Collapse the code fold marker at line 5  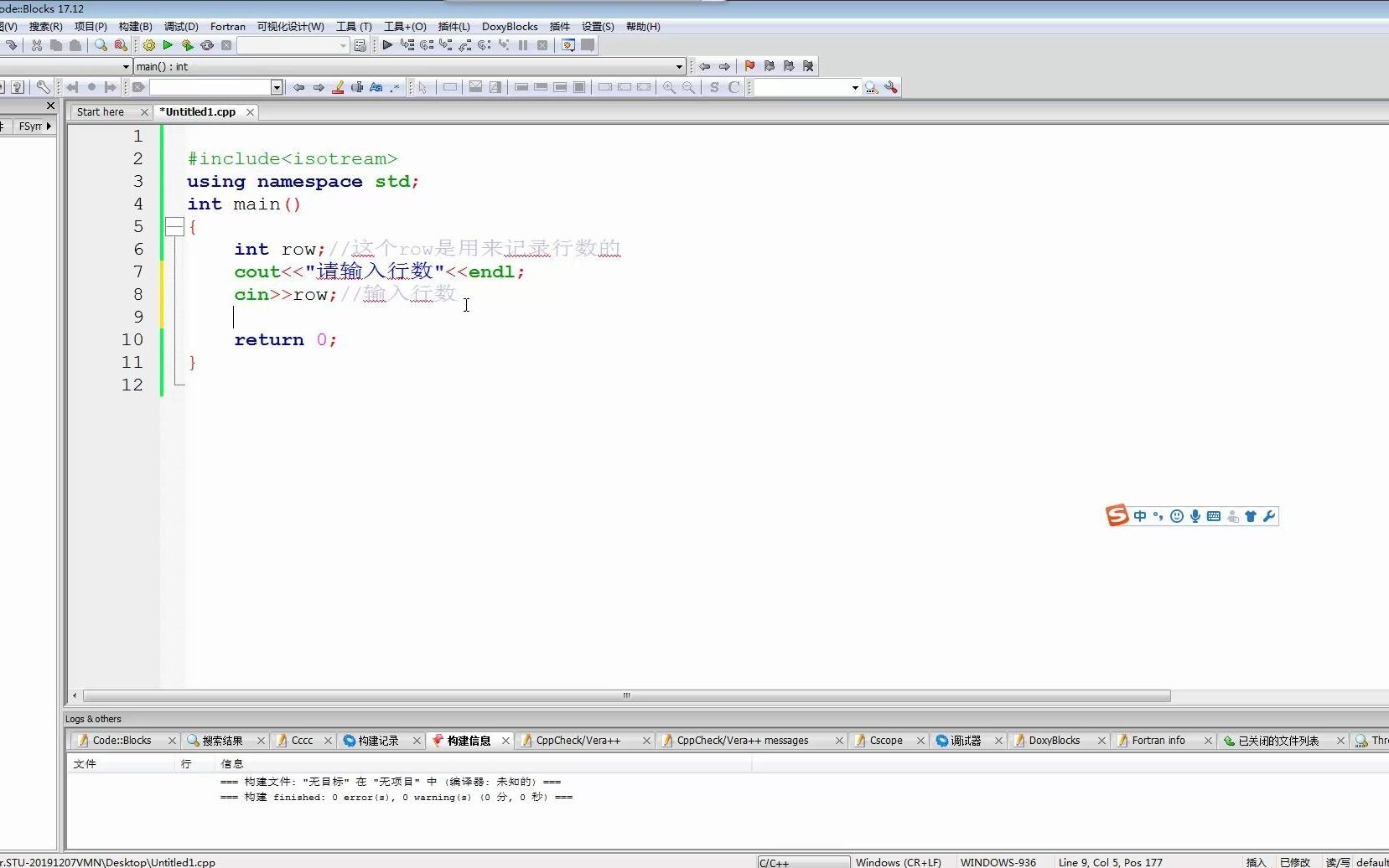pyautogui.click(x=175, y=226)
